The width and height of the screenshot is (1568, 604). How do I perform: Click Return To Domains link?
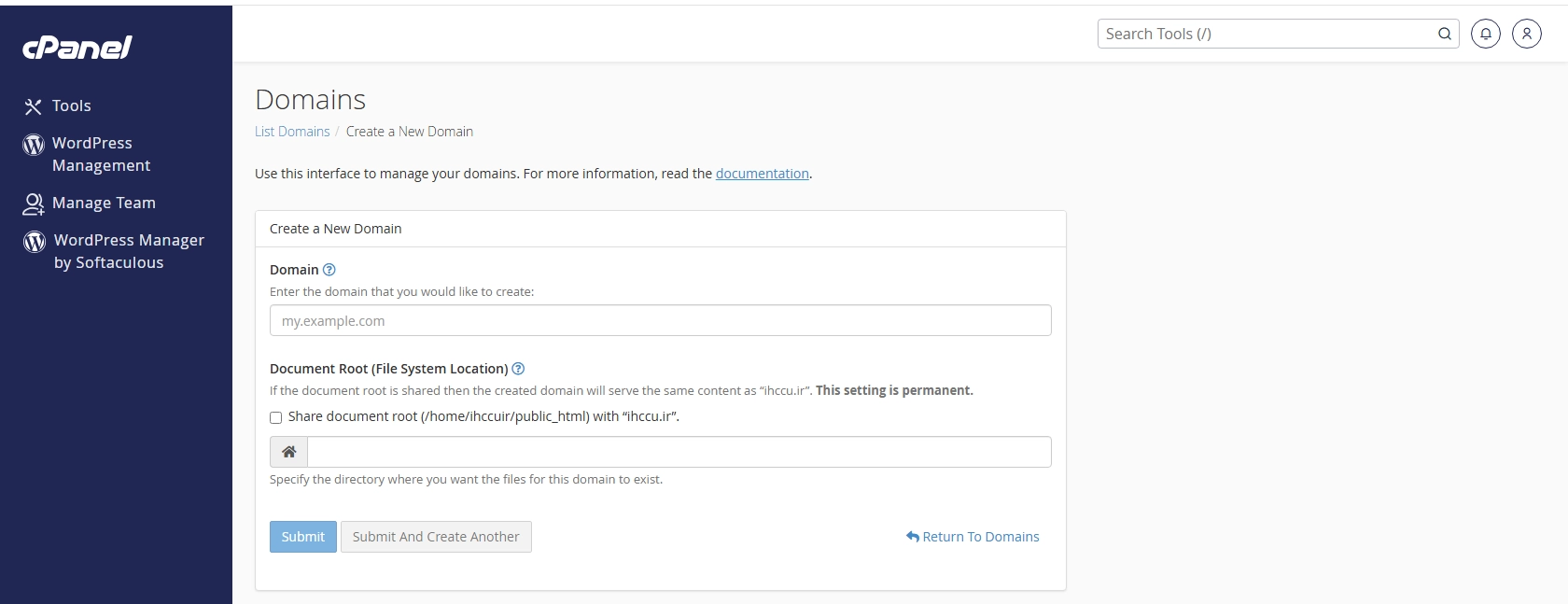[x=973, y=537]
